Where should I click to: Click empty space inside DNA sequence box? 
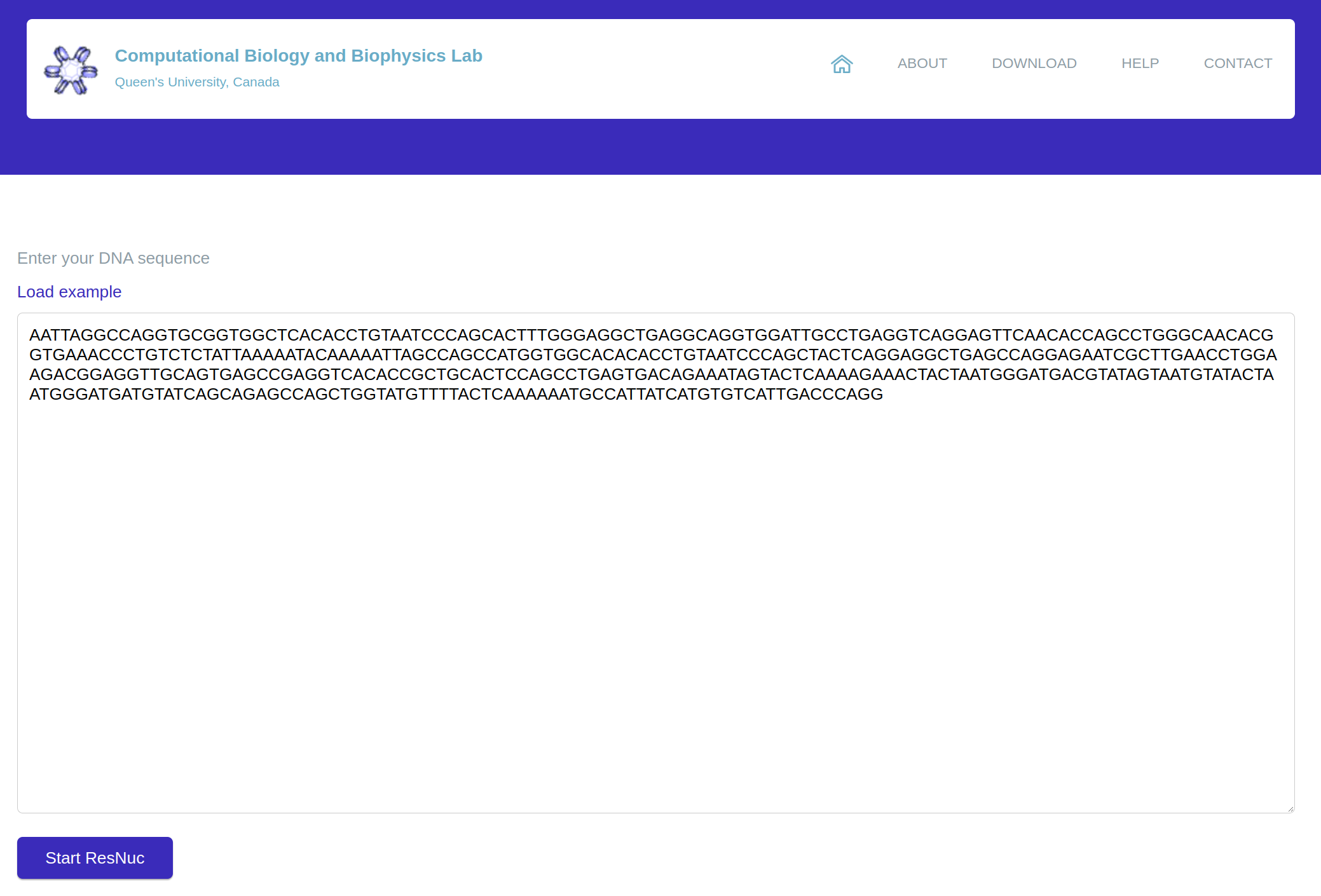pos(655,604)
